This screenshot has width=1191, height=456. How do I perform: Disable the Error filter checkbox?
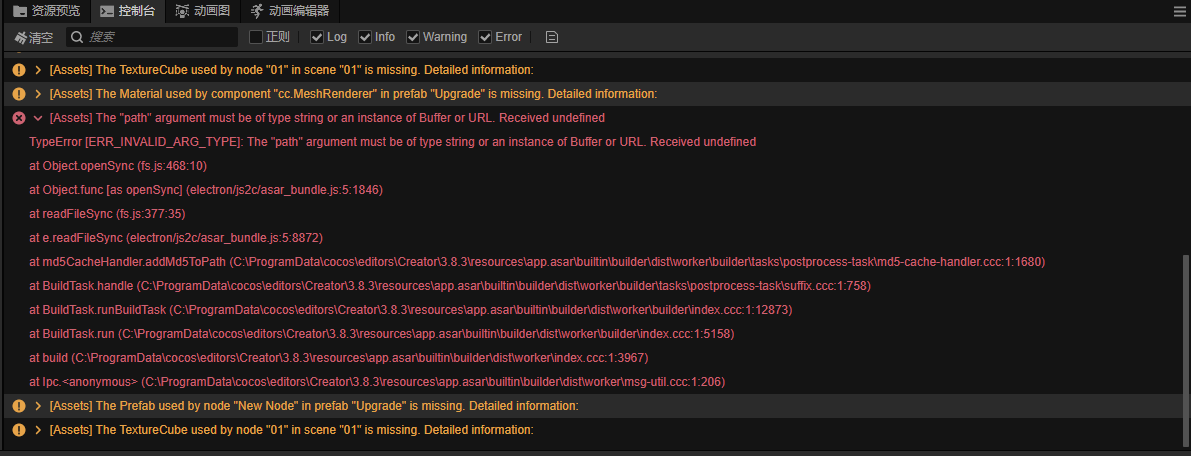(x=486, y=37)
